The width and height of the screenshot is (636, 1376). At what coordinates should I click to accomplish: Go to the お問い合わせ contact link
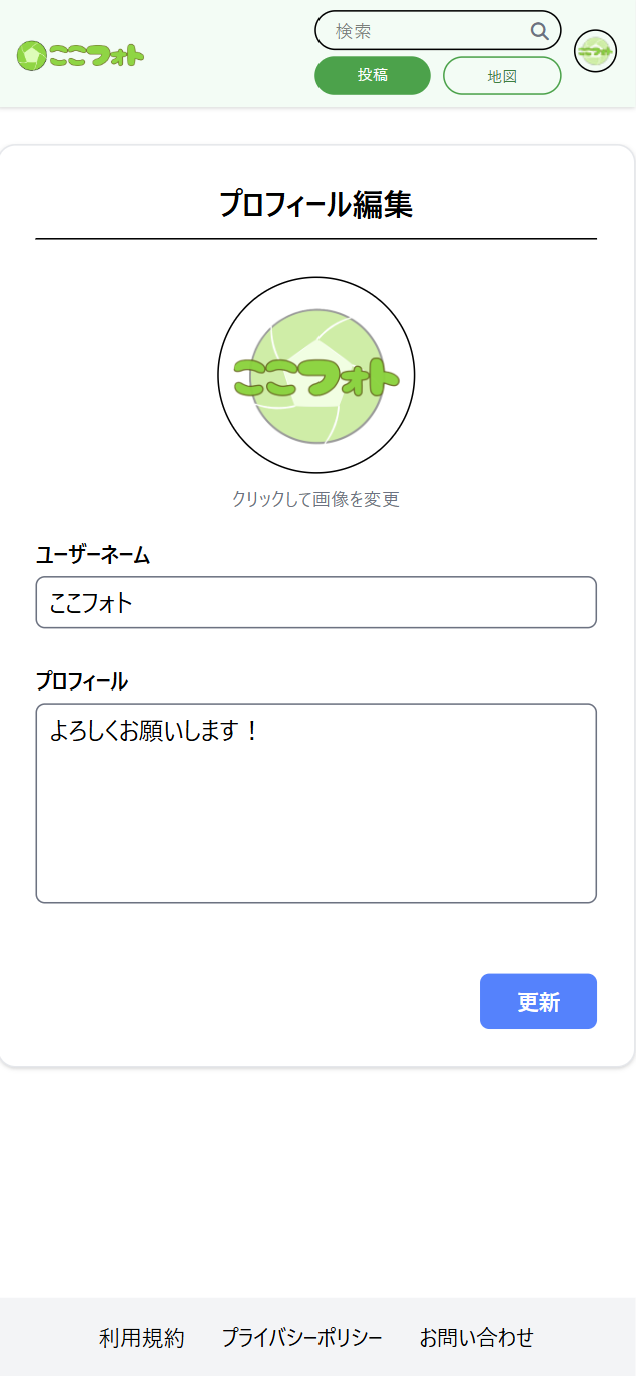coord(477,1338)
